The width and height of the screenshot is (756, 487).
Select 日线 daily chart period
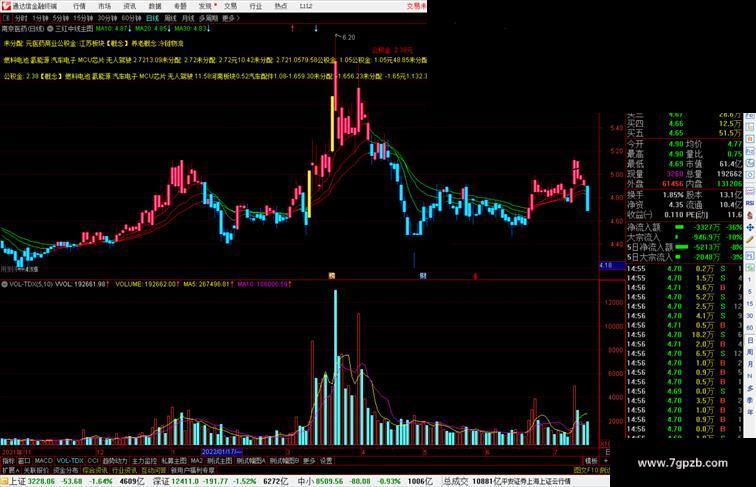[x=152, y=18]
